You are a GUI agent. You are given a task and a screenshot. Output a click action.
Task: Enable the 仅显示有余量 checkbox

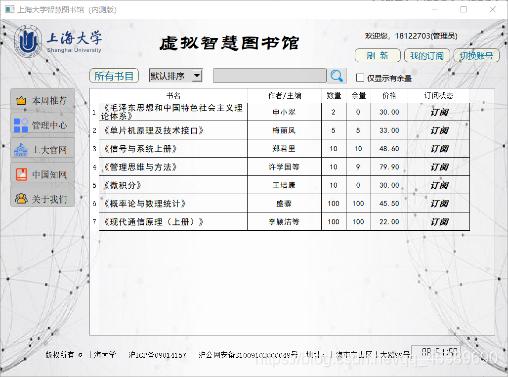pos(360,78)
